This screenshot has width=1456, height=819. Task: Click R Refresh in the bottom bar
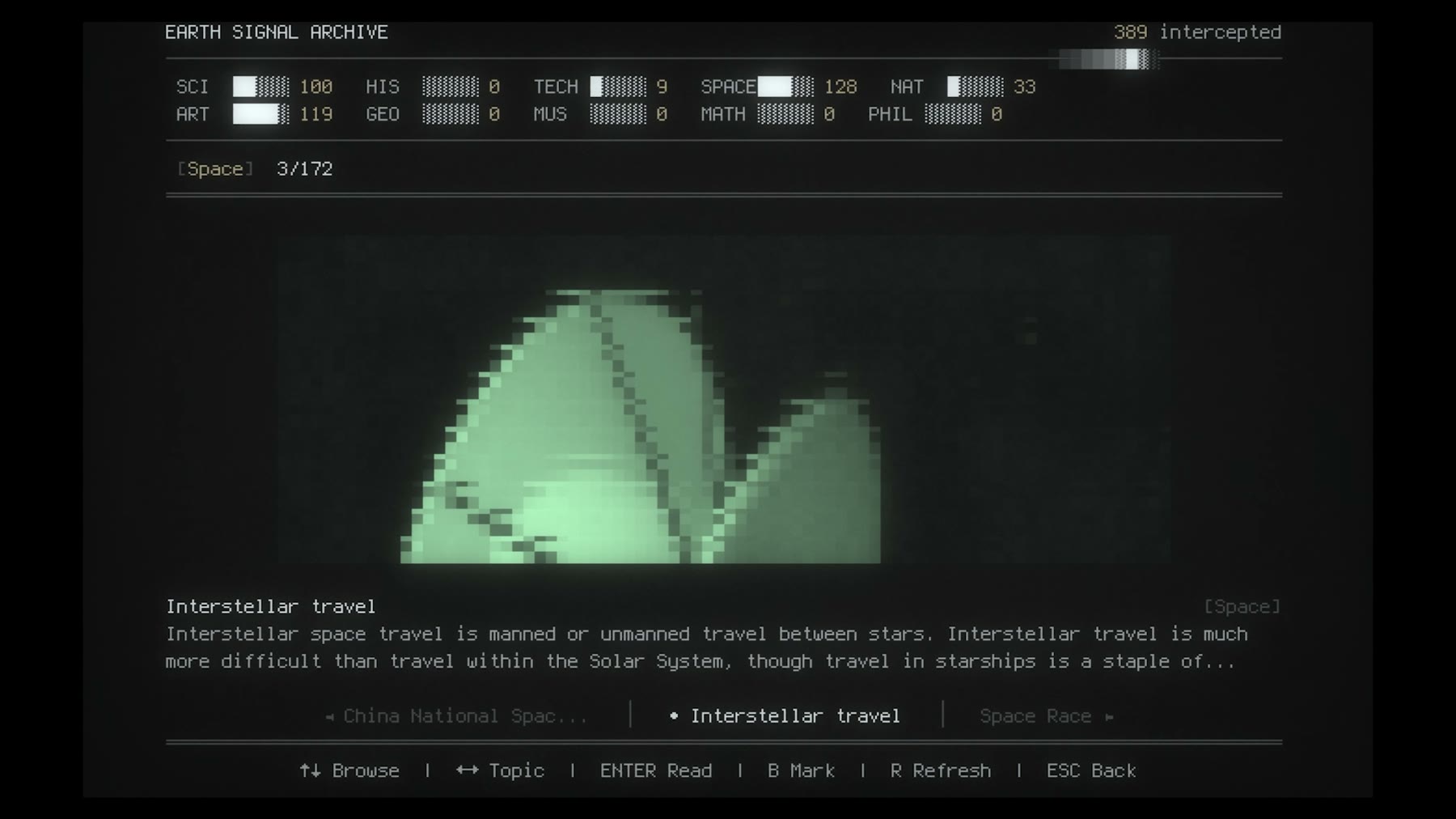(x=940, y=770)
